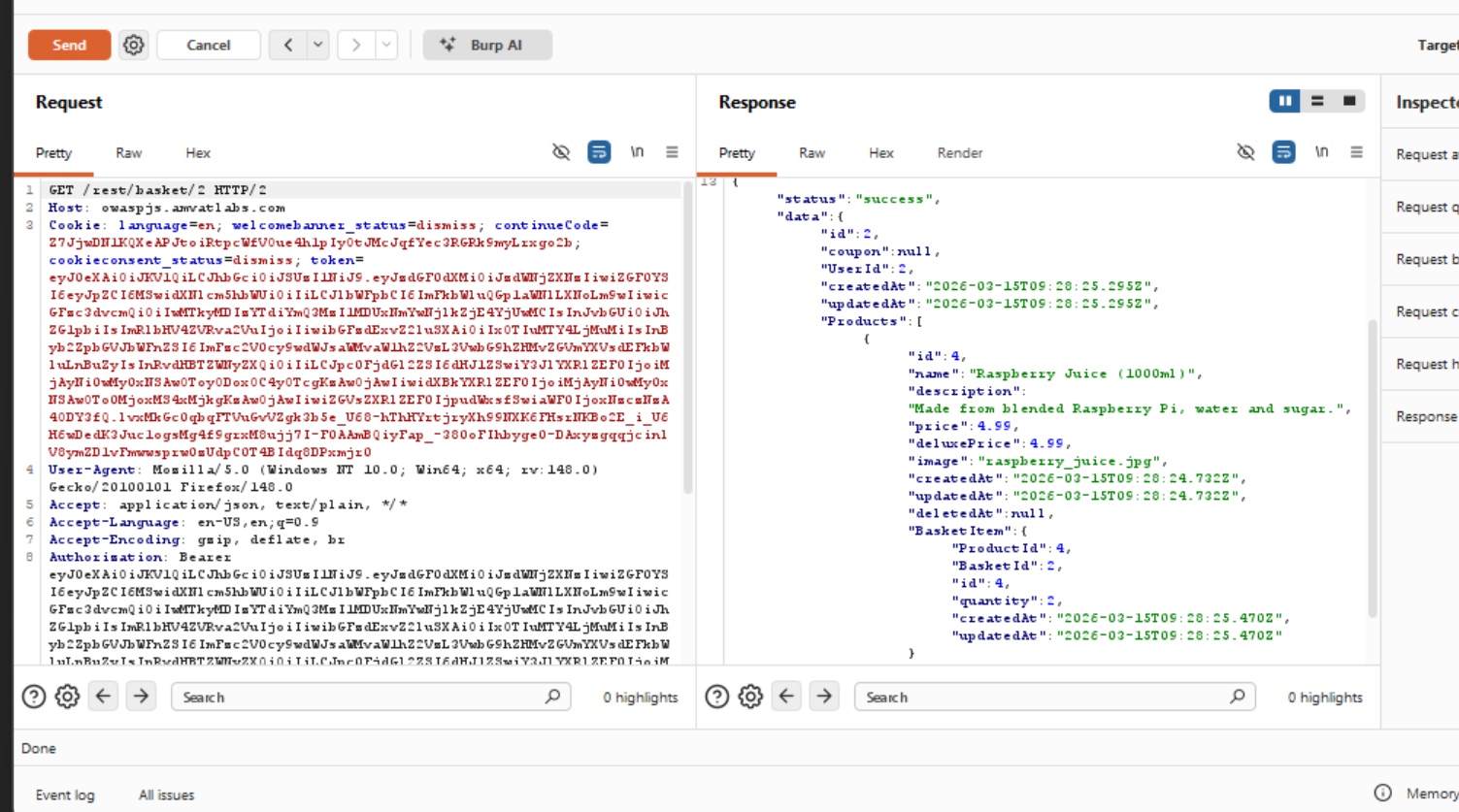Switch to Raw tab in Request

[128, 153]
